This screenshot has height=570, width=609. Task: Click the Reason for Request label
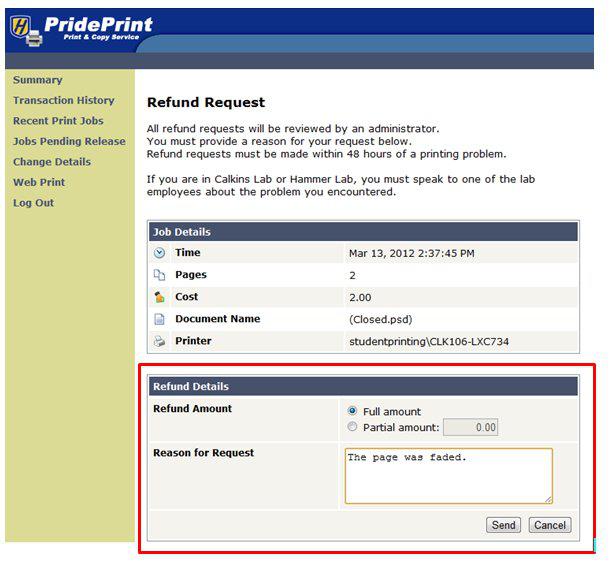pyautogui.click(x=203, y=453)
